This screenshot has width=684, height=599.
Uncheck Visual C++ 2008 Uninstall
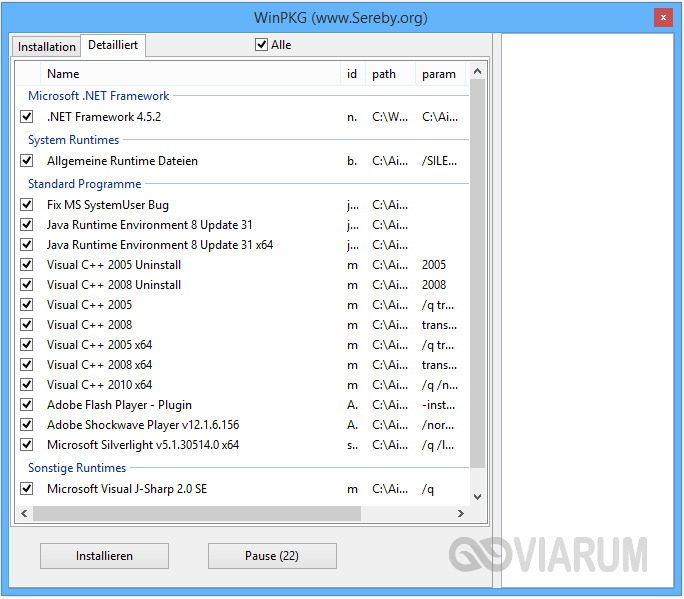coord(27,285)
